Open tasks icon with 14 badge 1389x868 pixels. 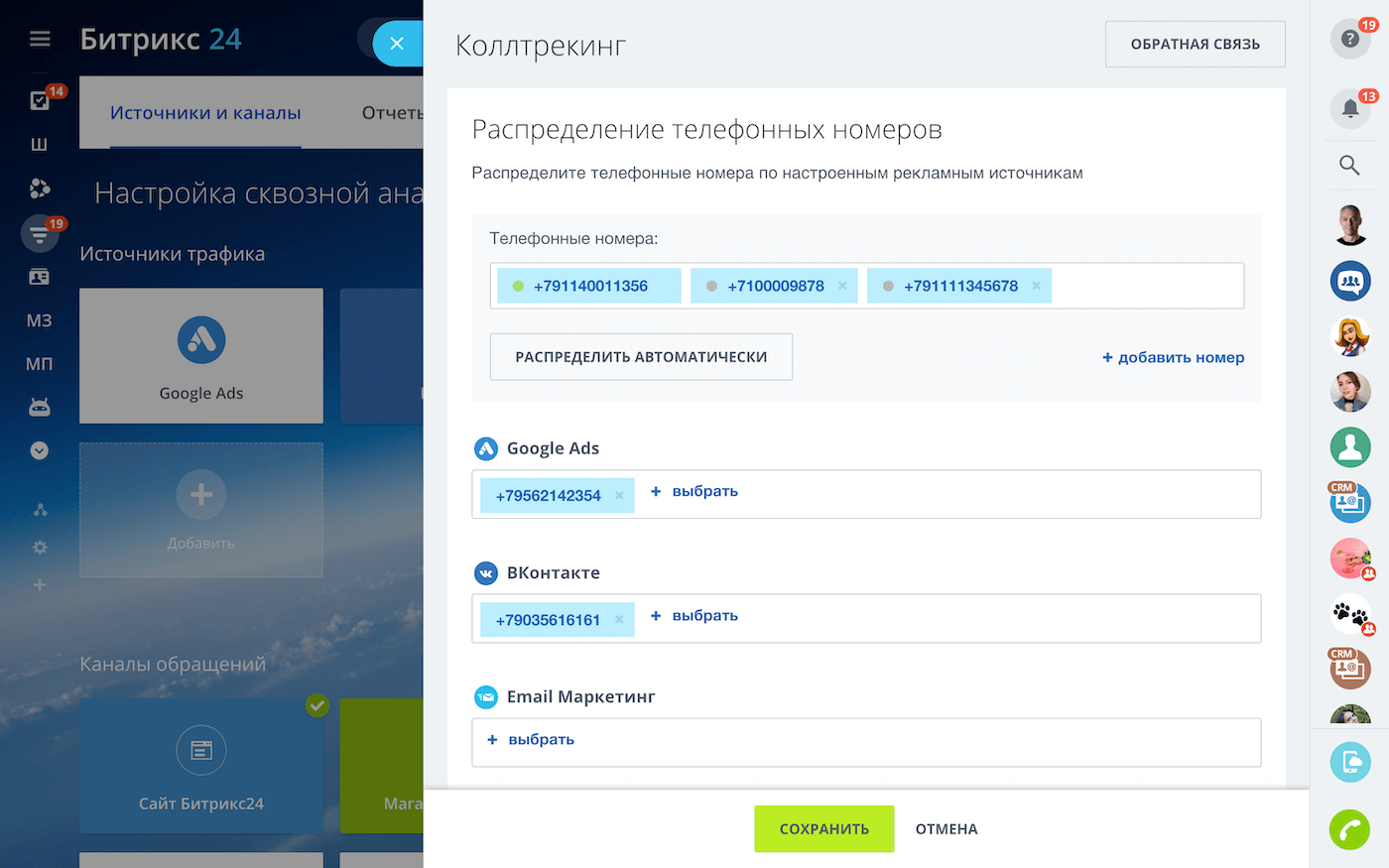click(40, 99)
